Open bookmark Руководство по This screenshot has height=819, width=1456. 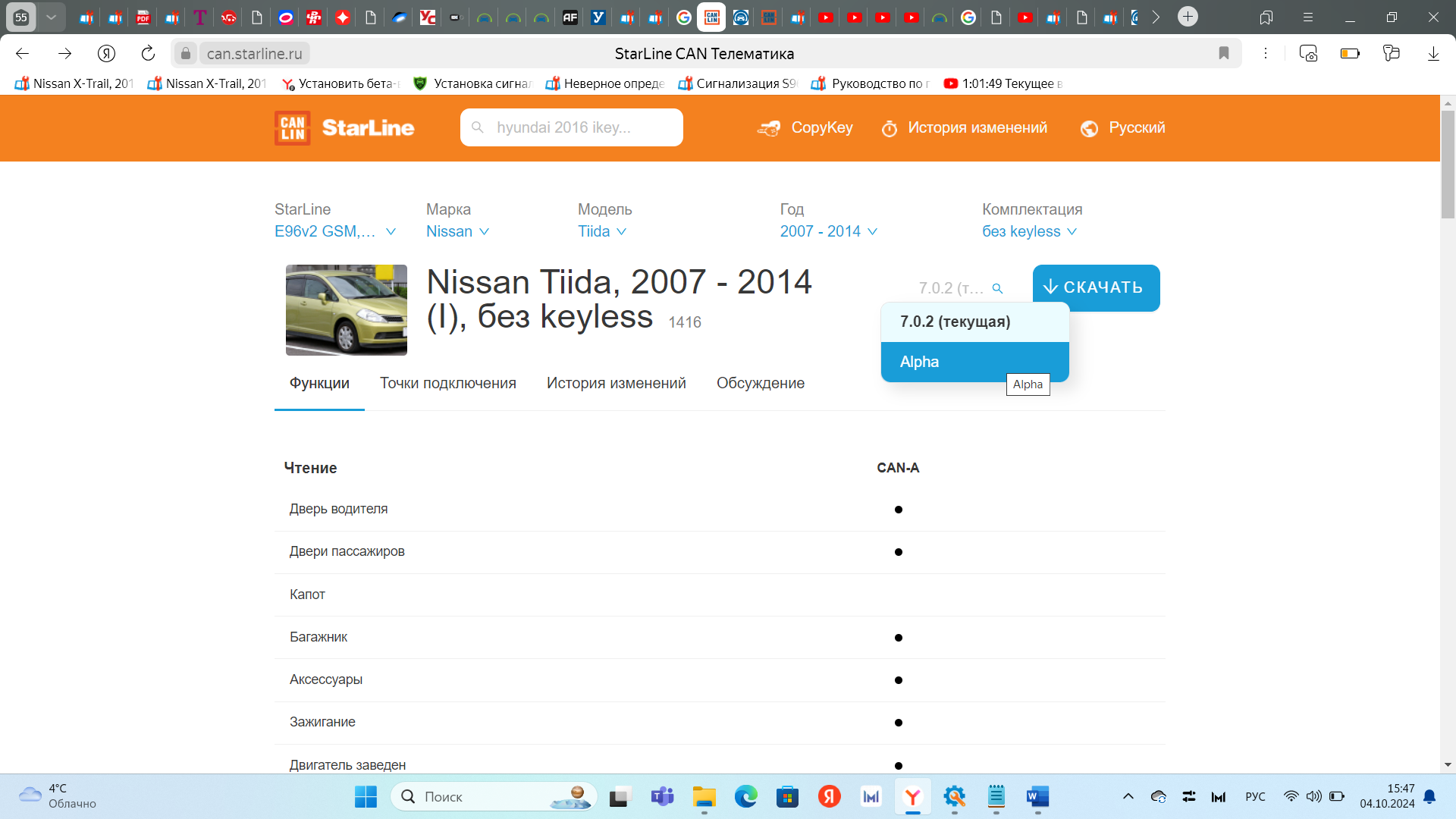[871, 83]
